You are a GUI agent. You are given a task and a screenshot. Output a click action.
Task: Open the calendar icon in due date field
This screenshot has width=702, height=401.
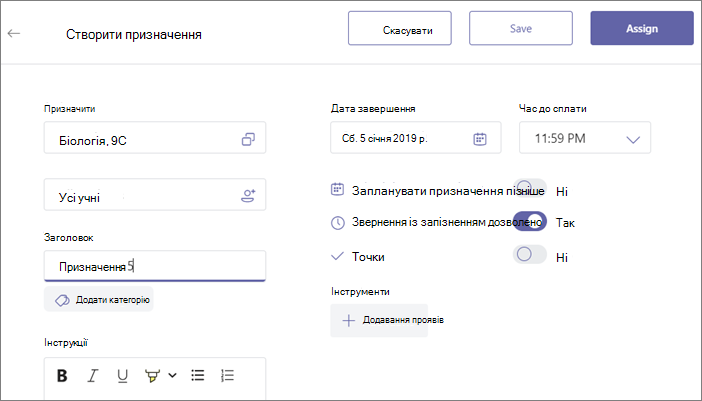coord(480,139)
